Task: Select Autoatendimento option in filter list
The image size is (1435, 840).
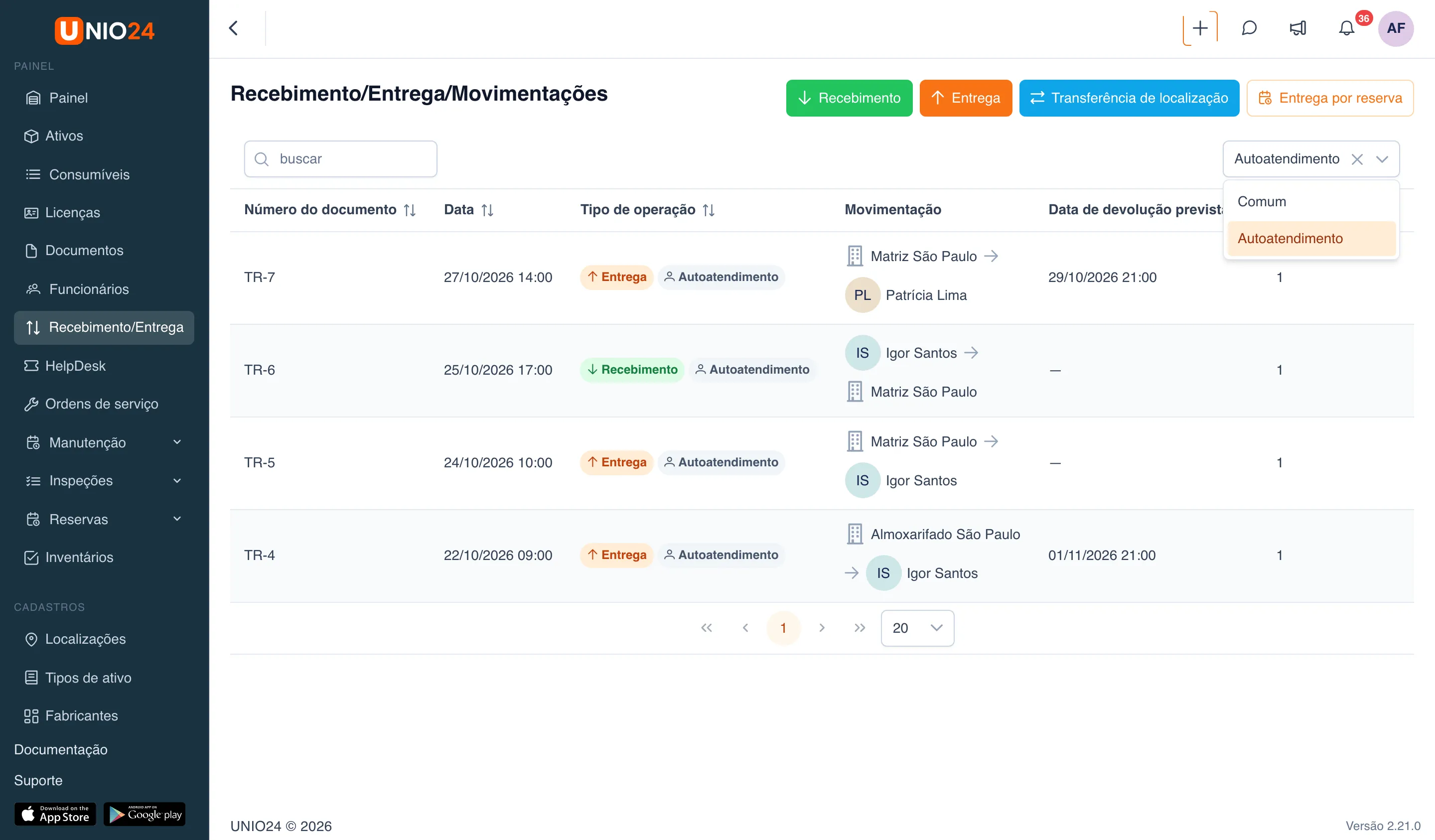Action: (x=1311, y=238)
